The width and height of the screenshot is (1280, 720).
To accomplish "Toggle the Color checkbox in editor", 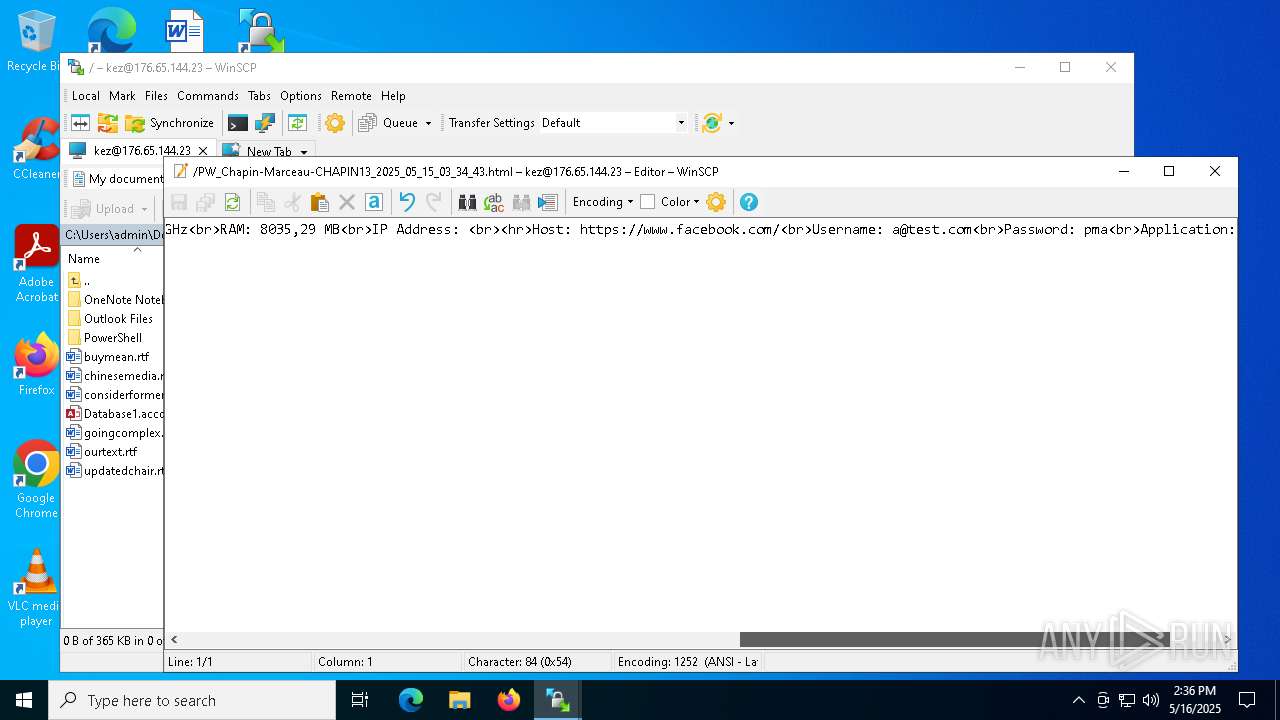I will pyautogui.click(x=648, y=202).
